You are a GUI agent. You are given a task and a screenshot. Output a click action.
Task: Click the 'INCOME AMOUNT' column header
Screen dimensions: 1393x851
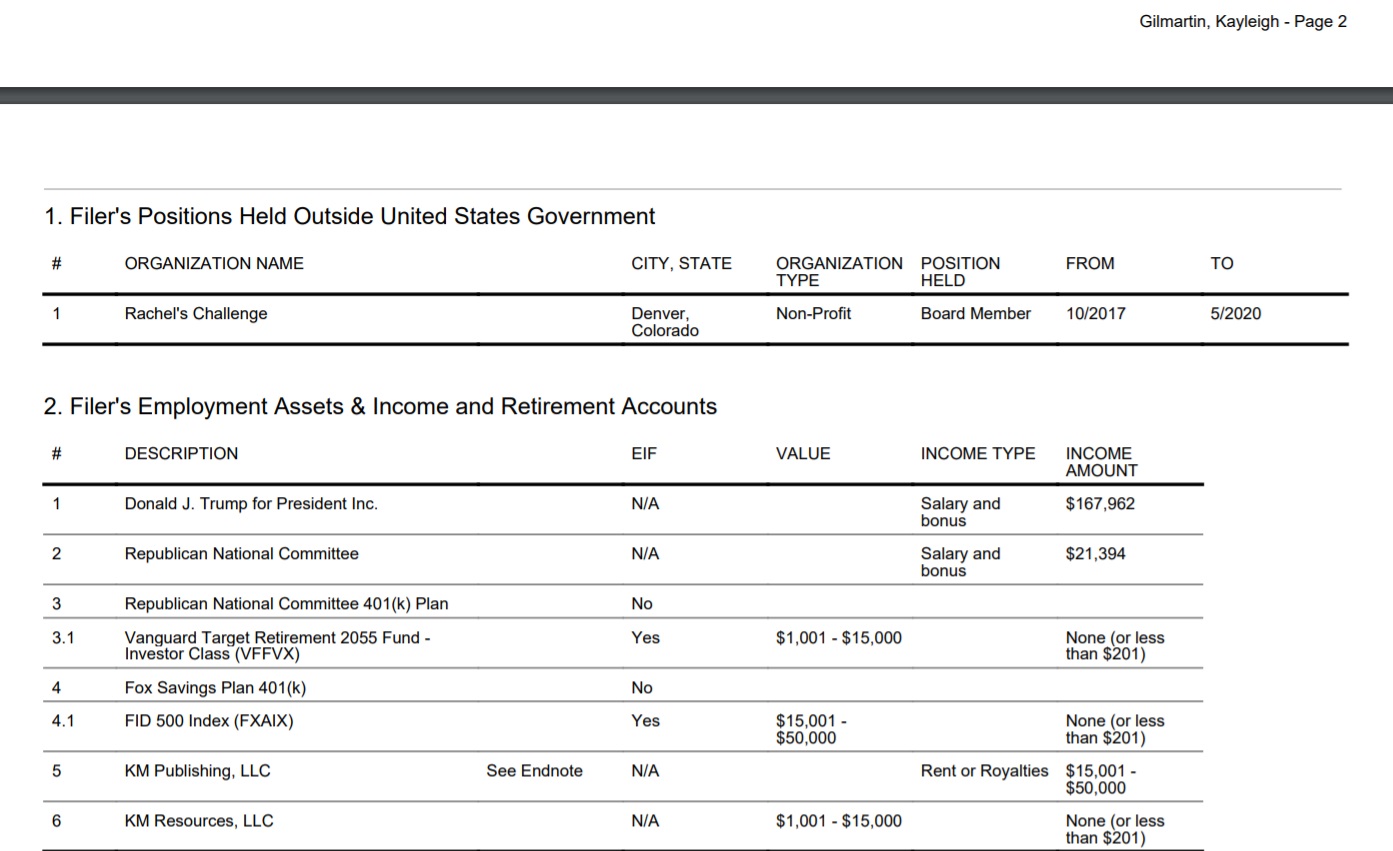[x=1101, y=462]
